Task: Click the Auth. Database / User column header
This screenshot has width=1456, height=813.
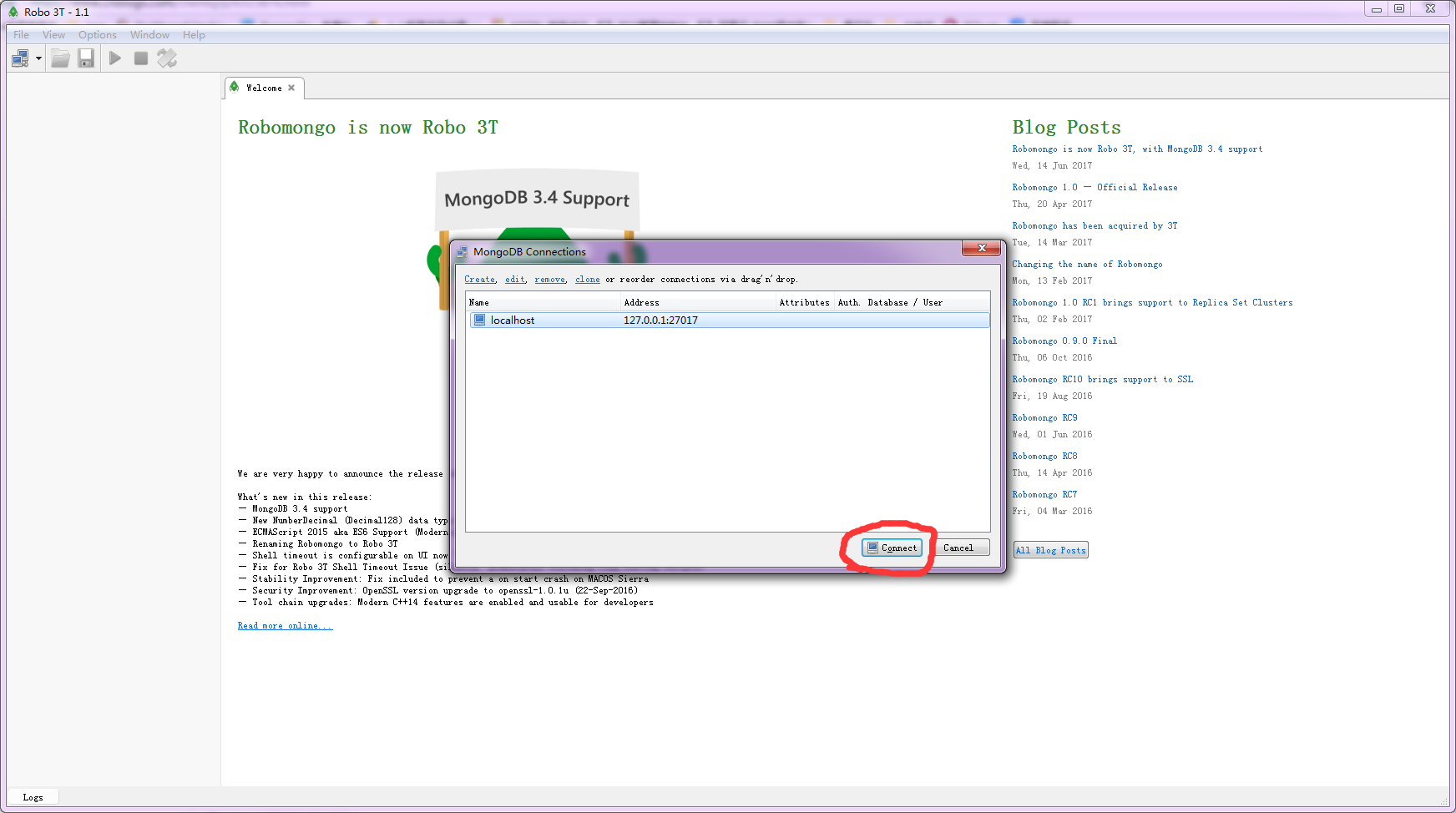Action: click(x=912, y=303)
